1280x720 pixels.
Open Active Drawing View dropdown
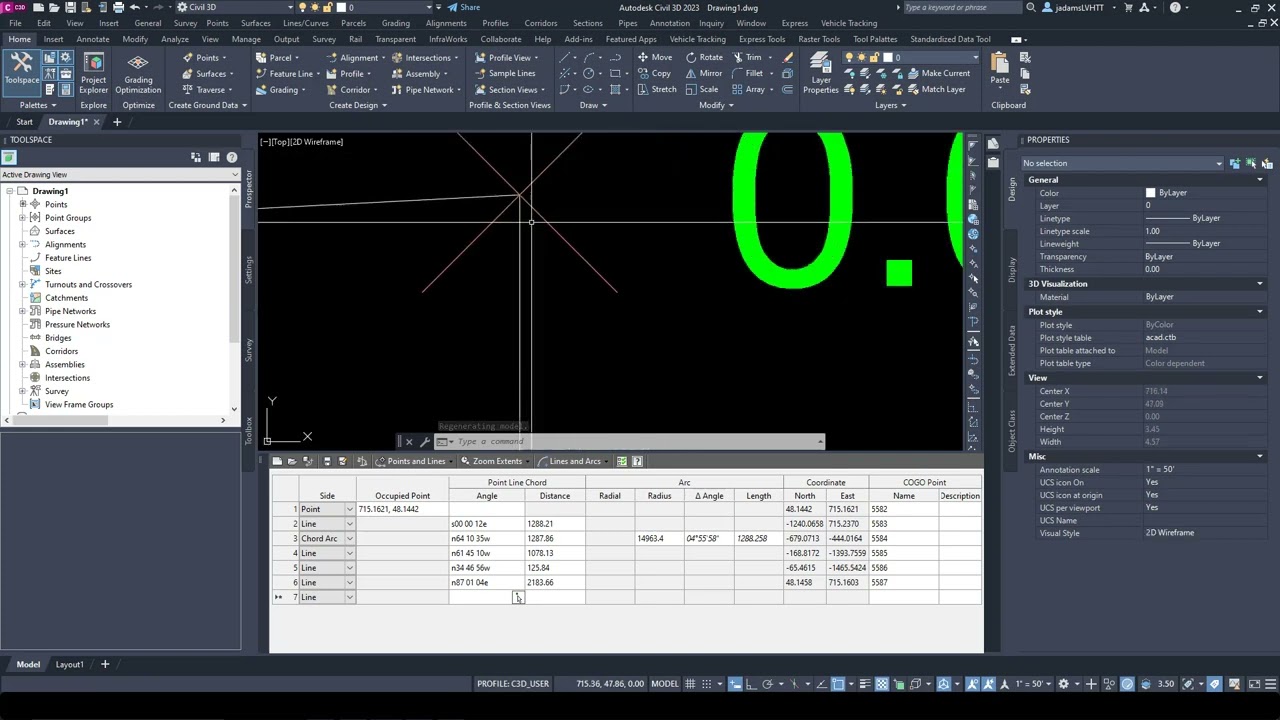point(120,175)
